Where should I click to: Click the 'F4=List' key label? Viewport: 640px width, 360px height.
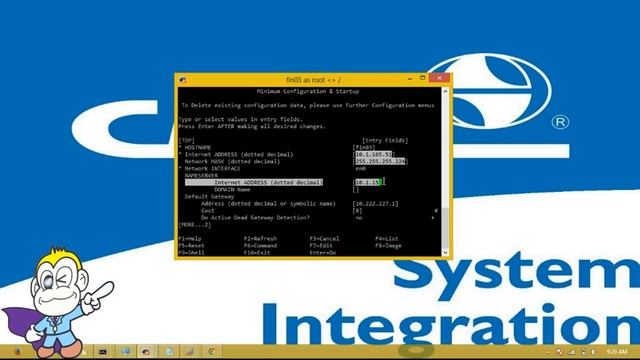pos(387,238)
